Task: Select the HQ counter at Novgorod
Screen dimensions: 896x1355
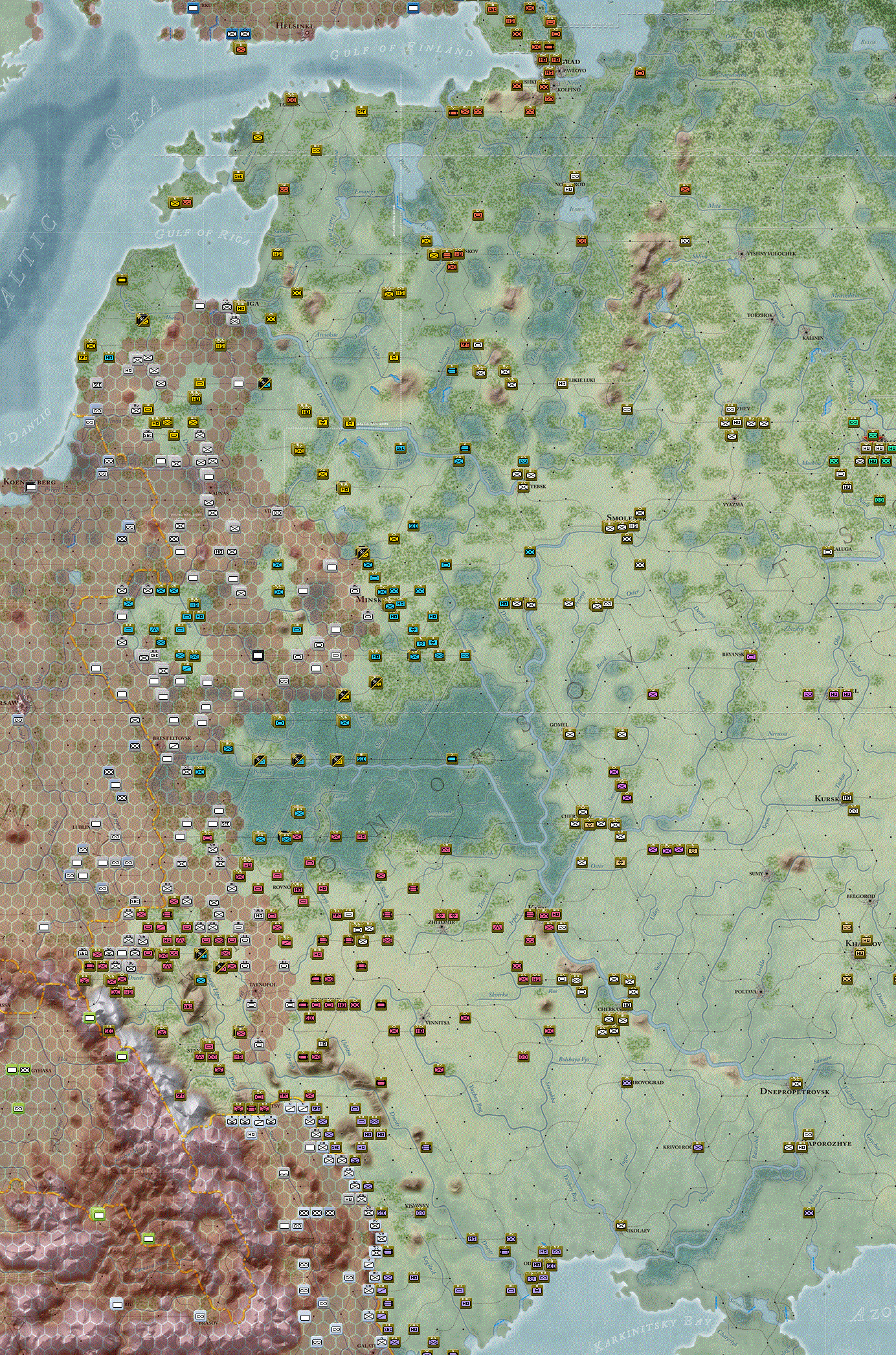Action: coord(568,189)
